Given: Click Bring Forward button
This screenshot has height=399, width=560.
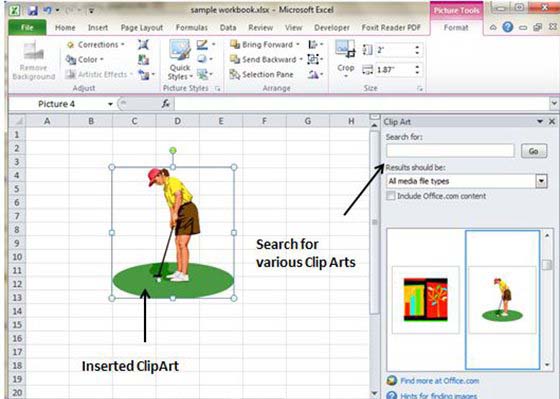Looking at the screenshot, I should click(x=265, y=45).
